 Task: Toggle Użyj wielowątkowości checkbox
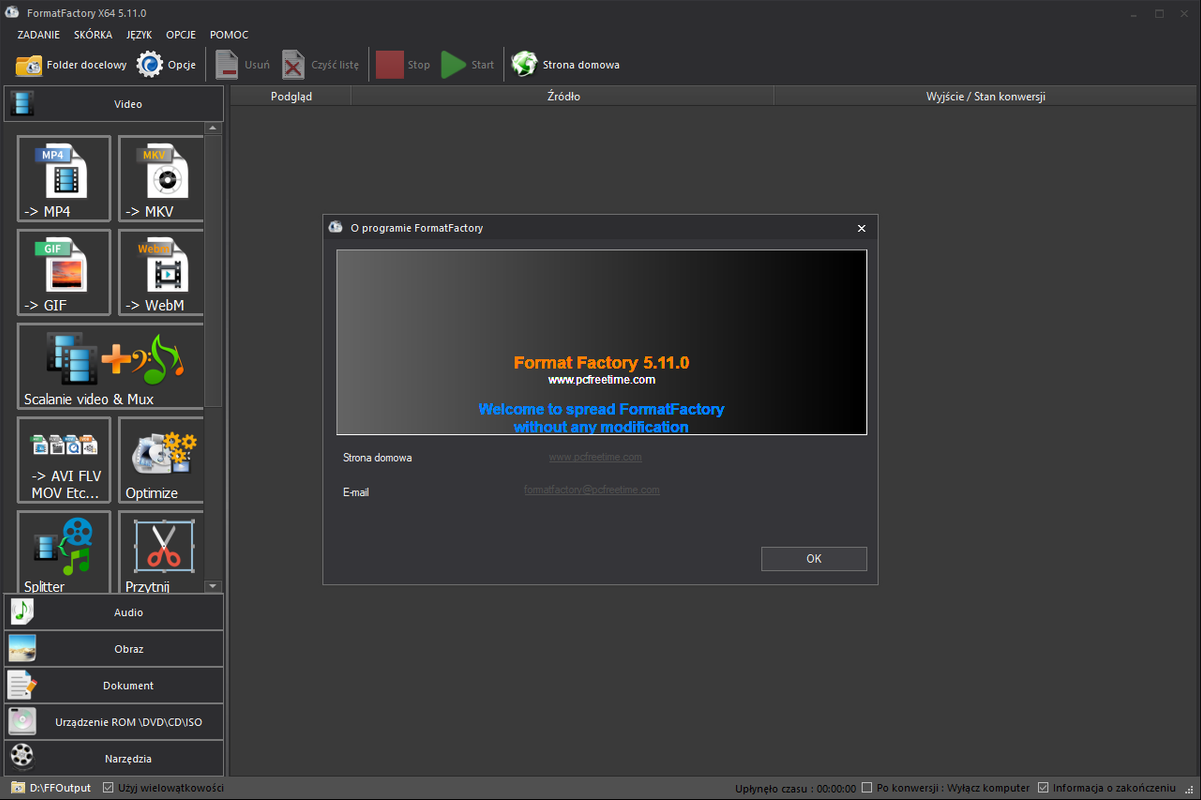click(109, 788)
